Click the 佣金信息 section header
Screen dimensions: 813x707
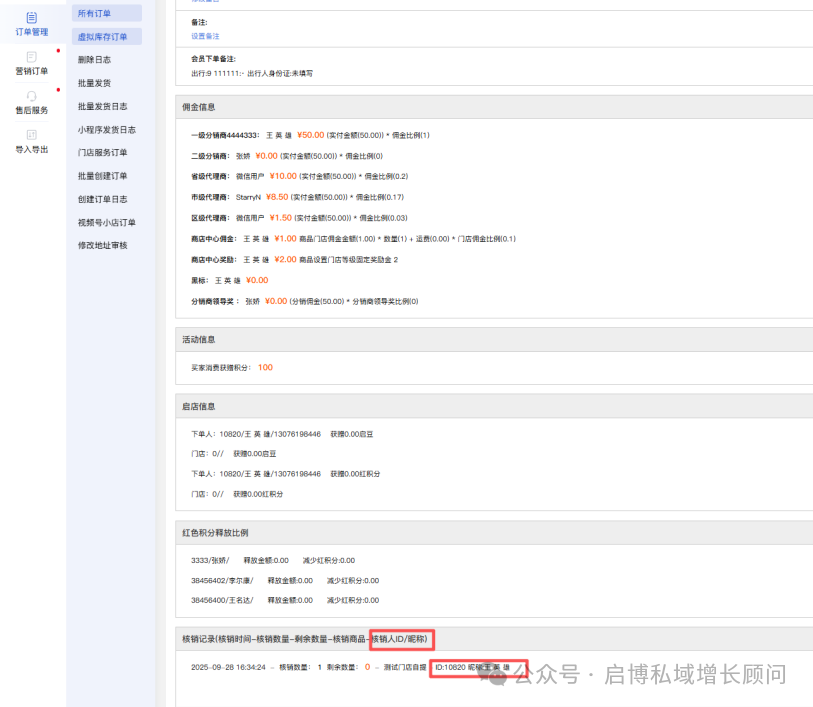pos(198,106)
